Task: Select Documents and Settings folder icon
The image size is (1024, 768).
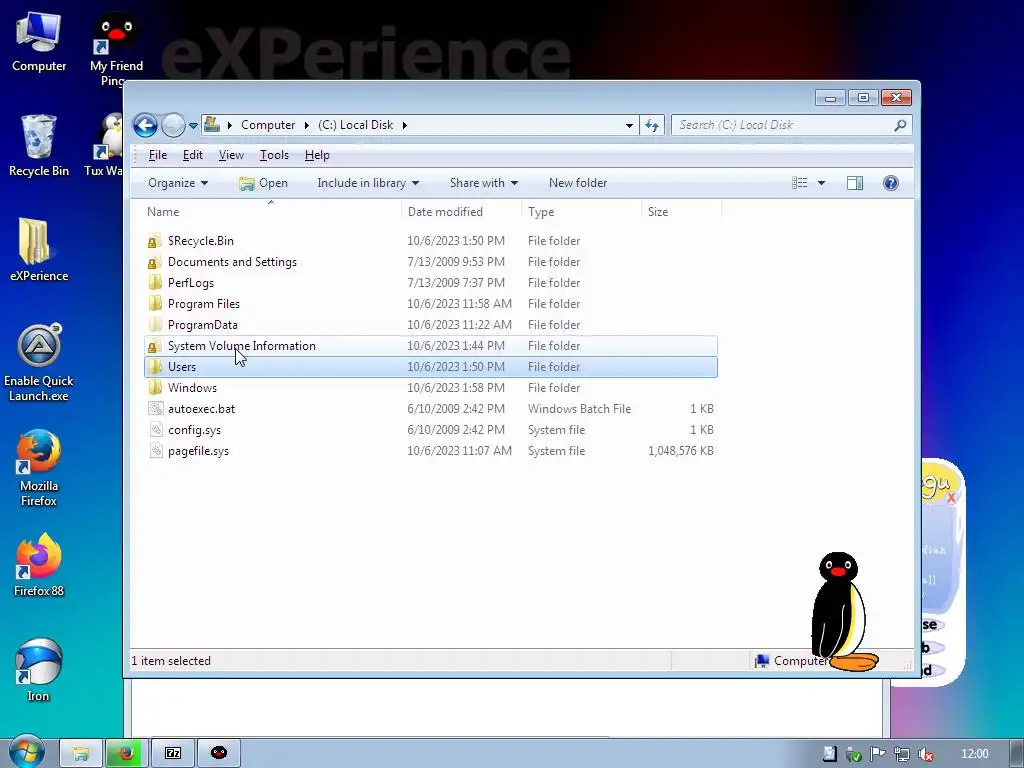Action: [155, 262]
